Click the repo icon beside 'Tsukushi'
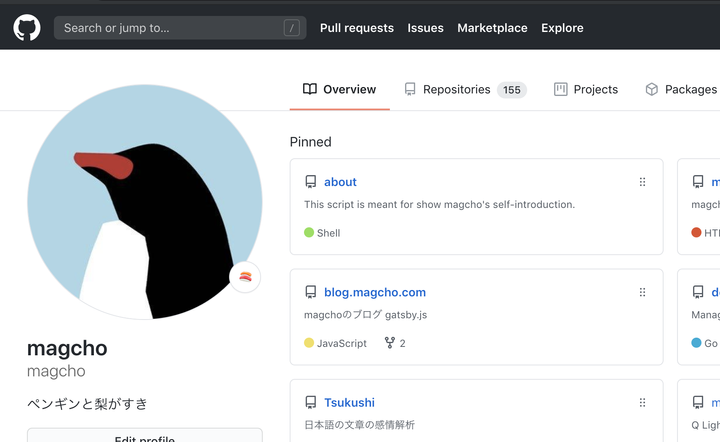 pos(311,403)
